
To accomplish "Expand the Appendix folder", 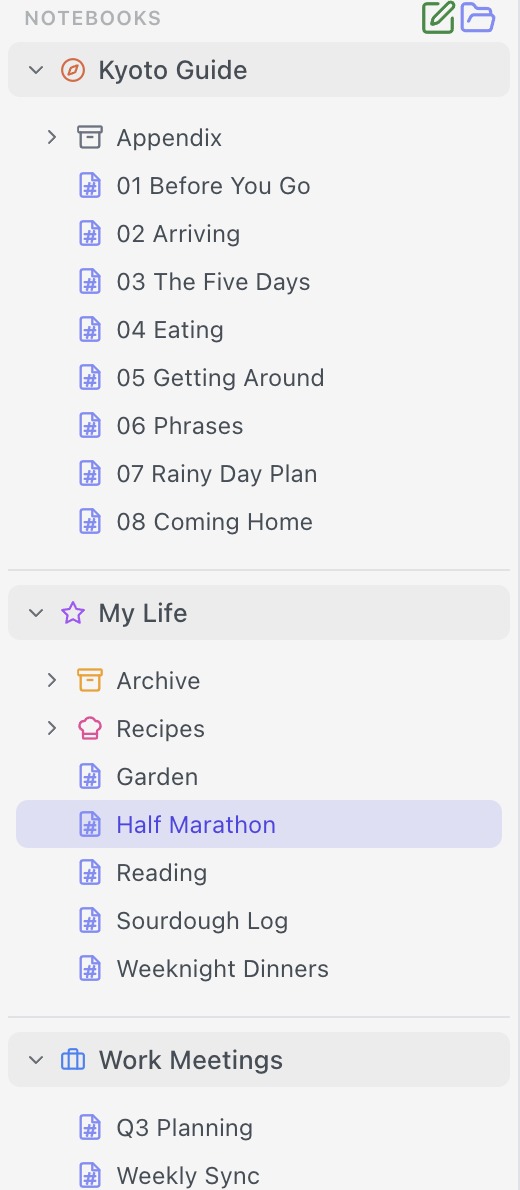I will tap(52, 138).
